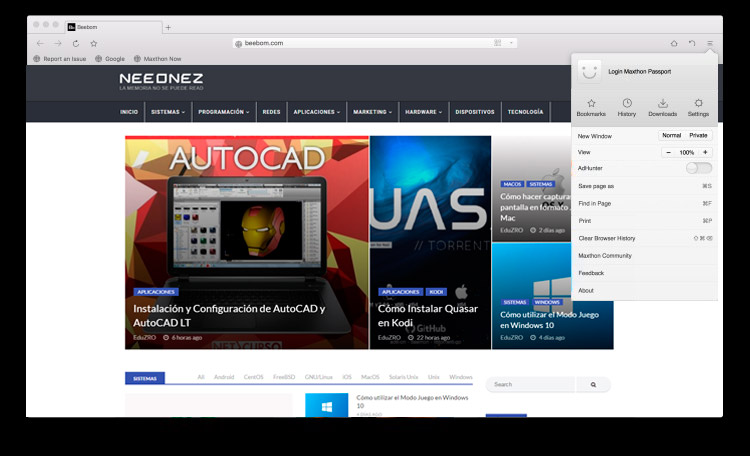Open Settings gear in the menu panel
The width and height of the screenshot is (750, 456).
coord(698,108)
